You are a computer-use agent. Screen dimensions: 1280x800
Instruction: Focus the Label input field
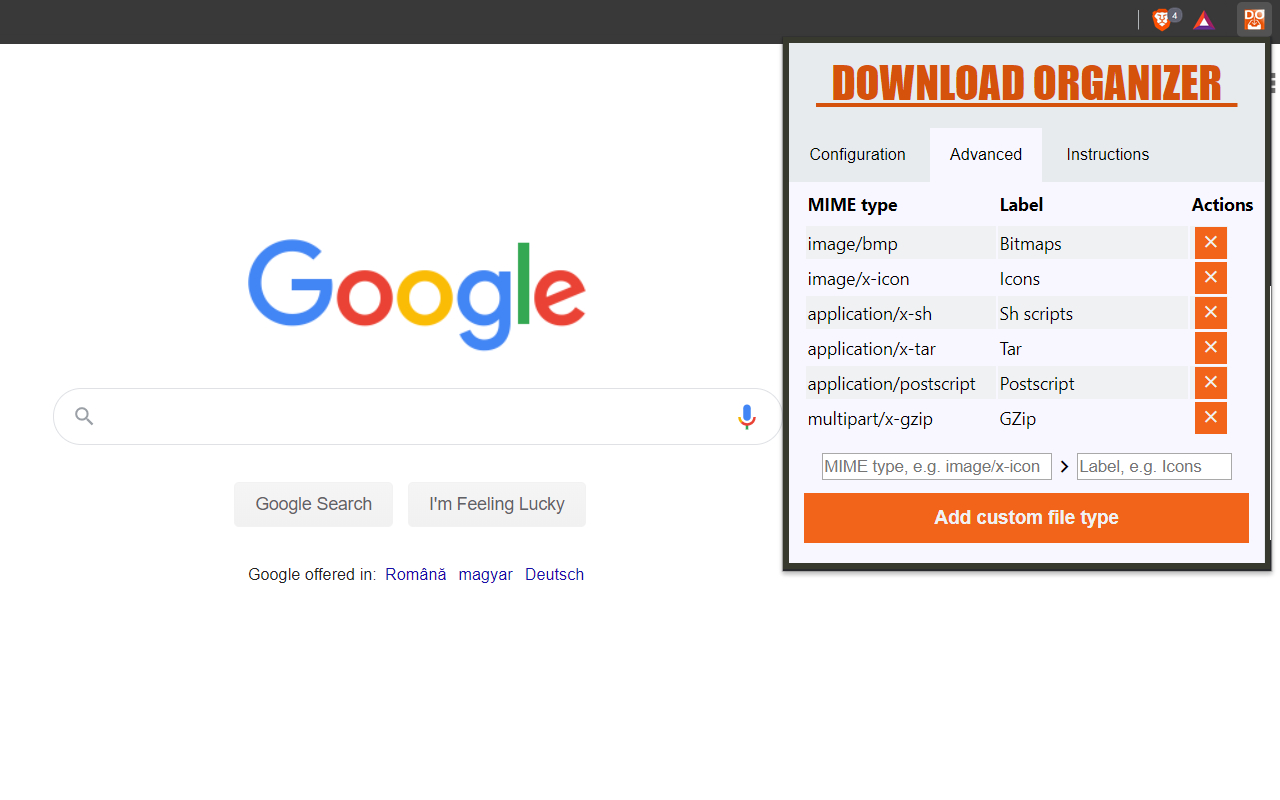pos(1154,467)
